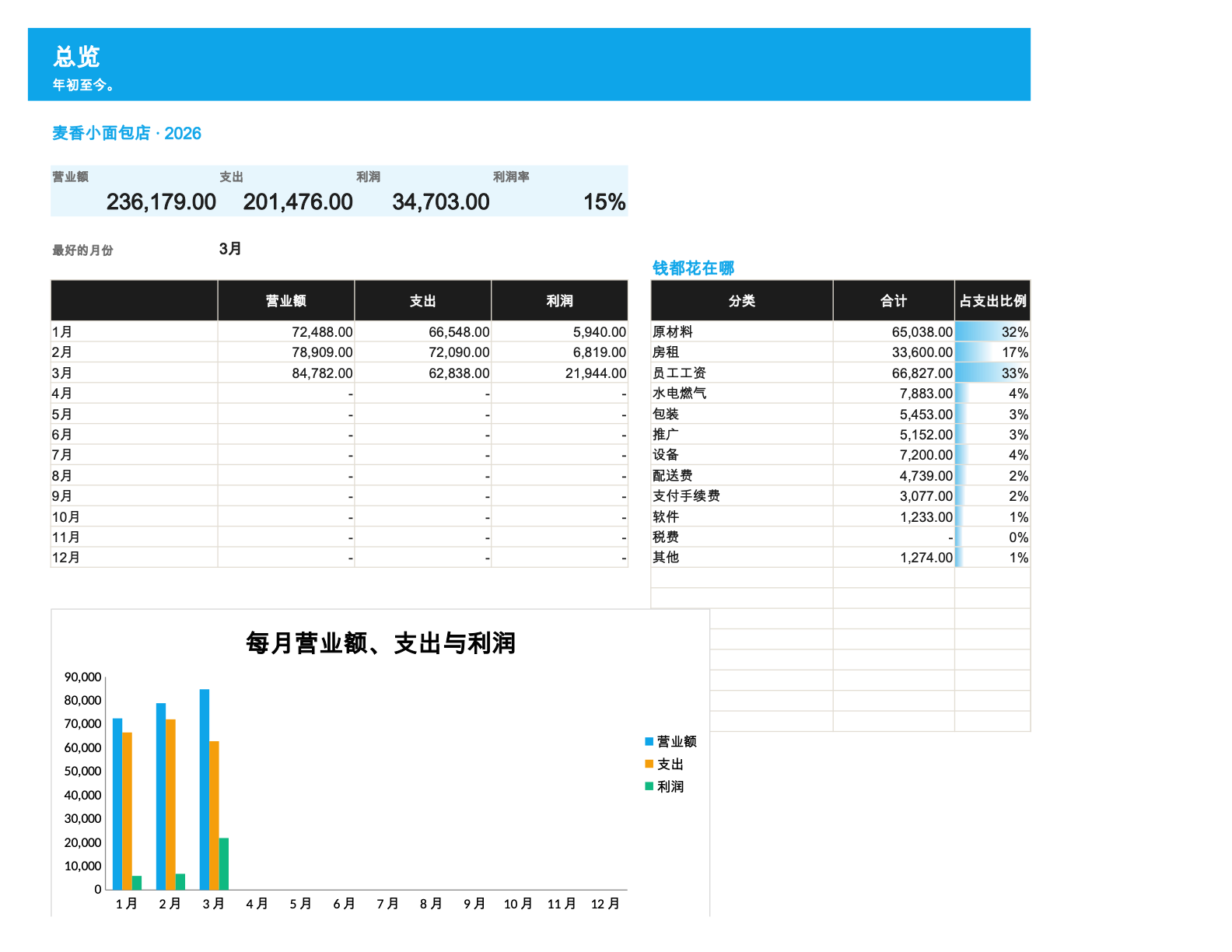
Task: Select the 员工工资 total 66,827.00
Action: coord(894,373)
